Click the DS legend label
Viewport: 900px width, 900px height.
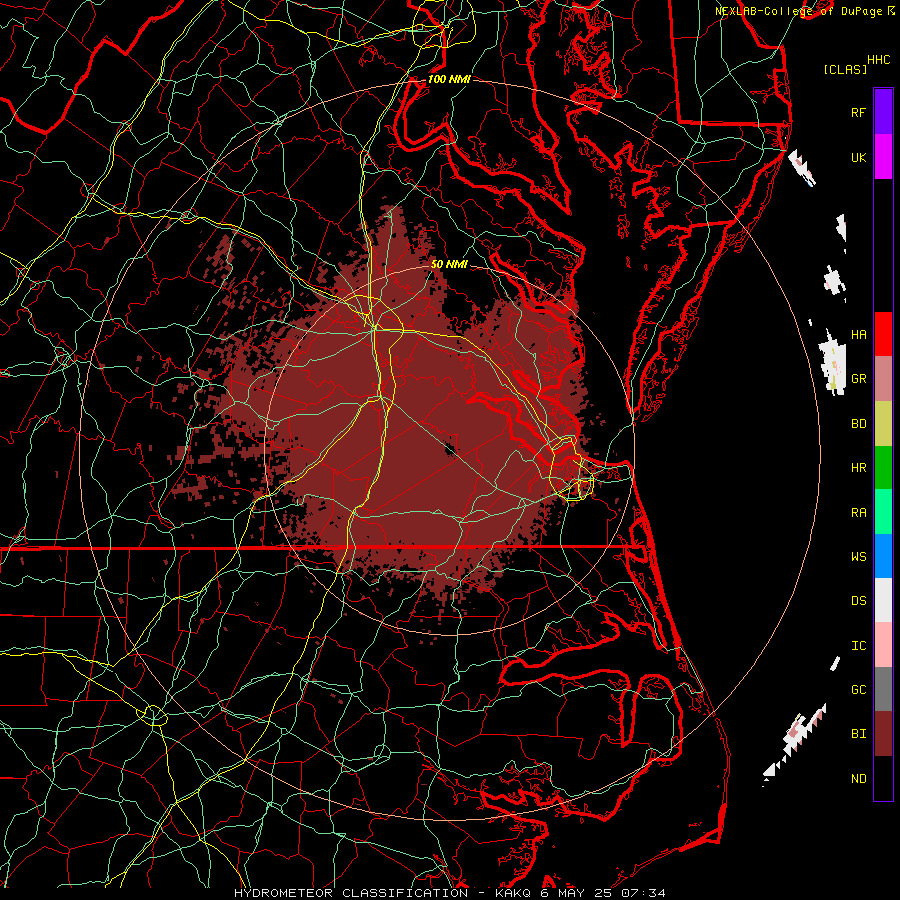(858, 601)
